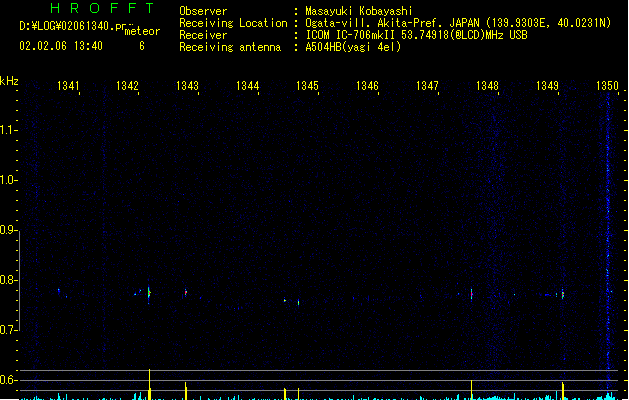Viewport: 629px width, 400px height.
Task: Click the yellow power spike before 1343
Action: click(x=186, y=391)
